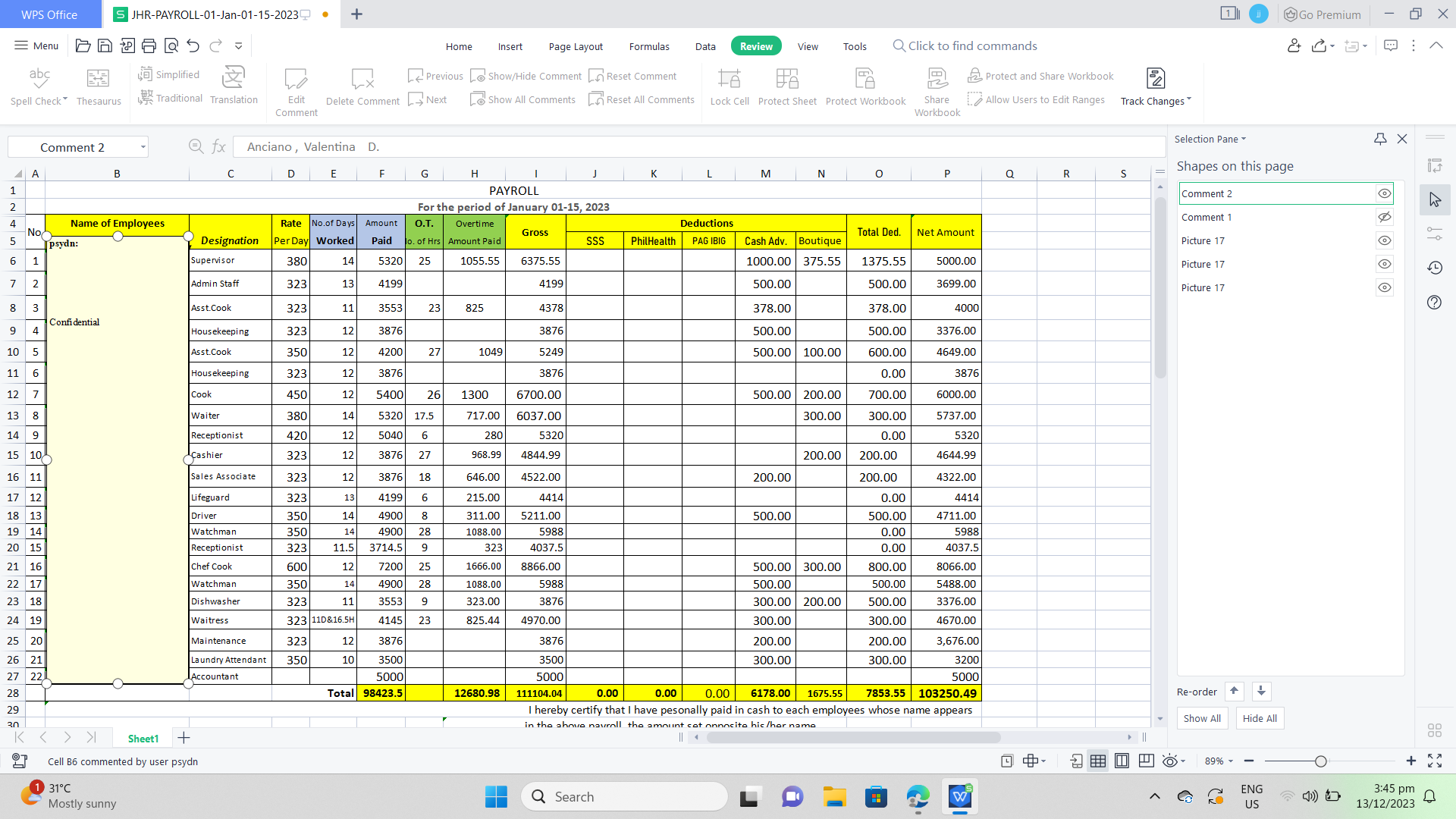
Task: Expand zoom percentage dropdown at 89%
Action: point(1231,761)
